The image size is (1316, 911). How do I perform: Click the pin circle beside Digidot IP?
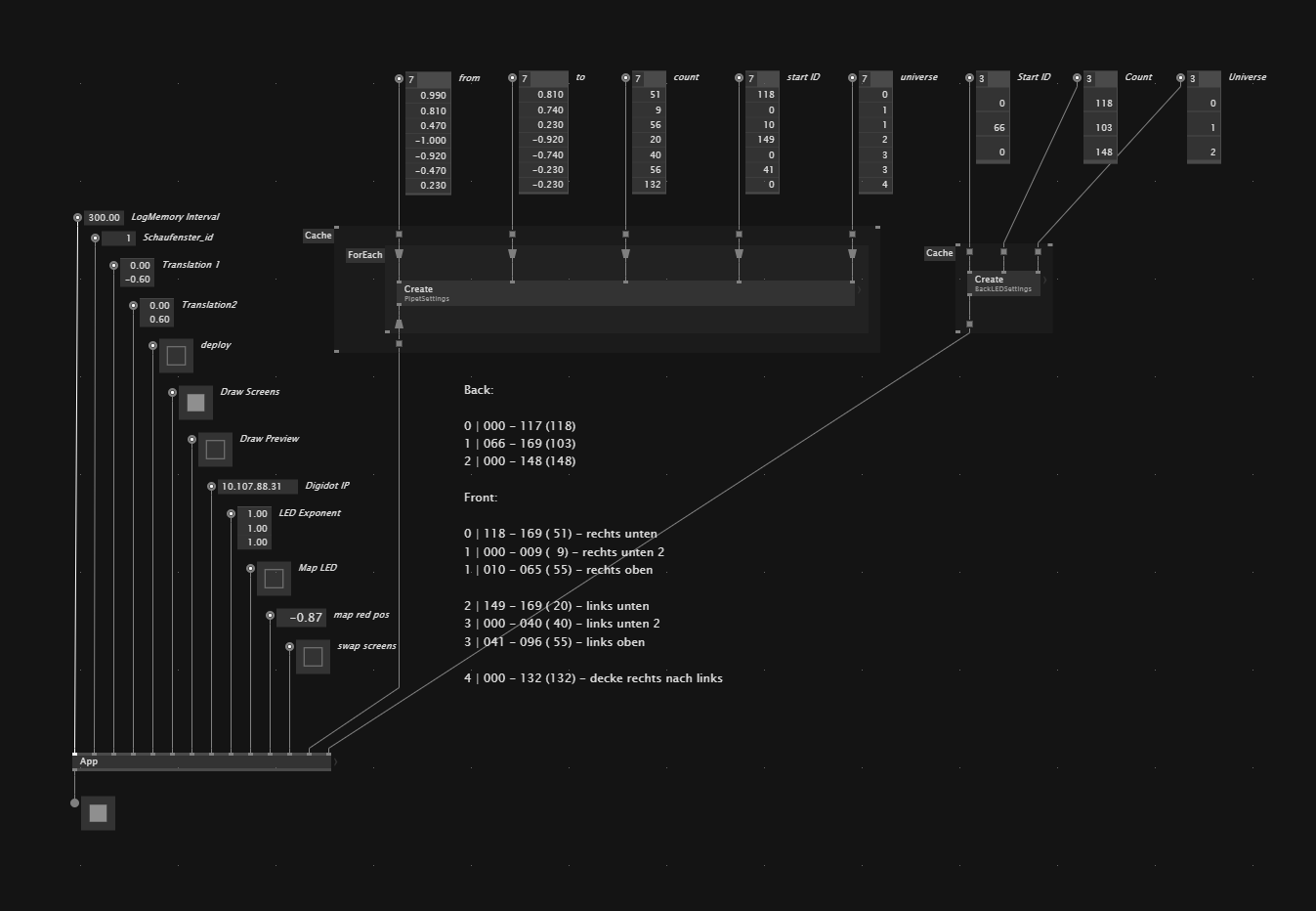211,487
